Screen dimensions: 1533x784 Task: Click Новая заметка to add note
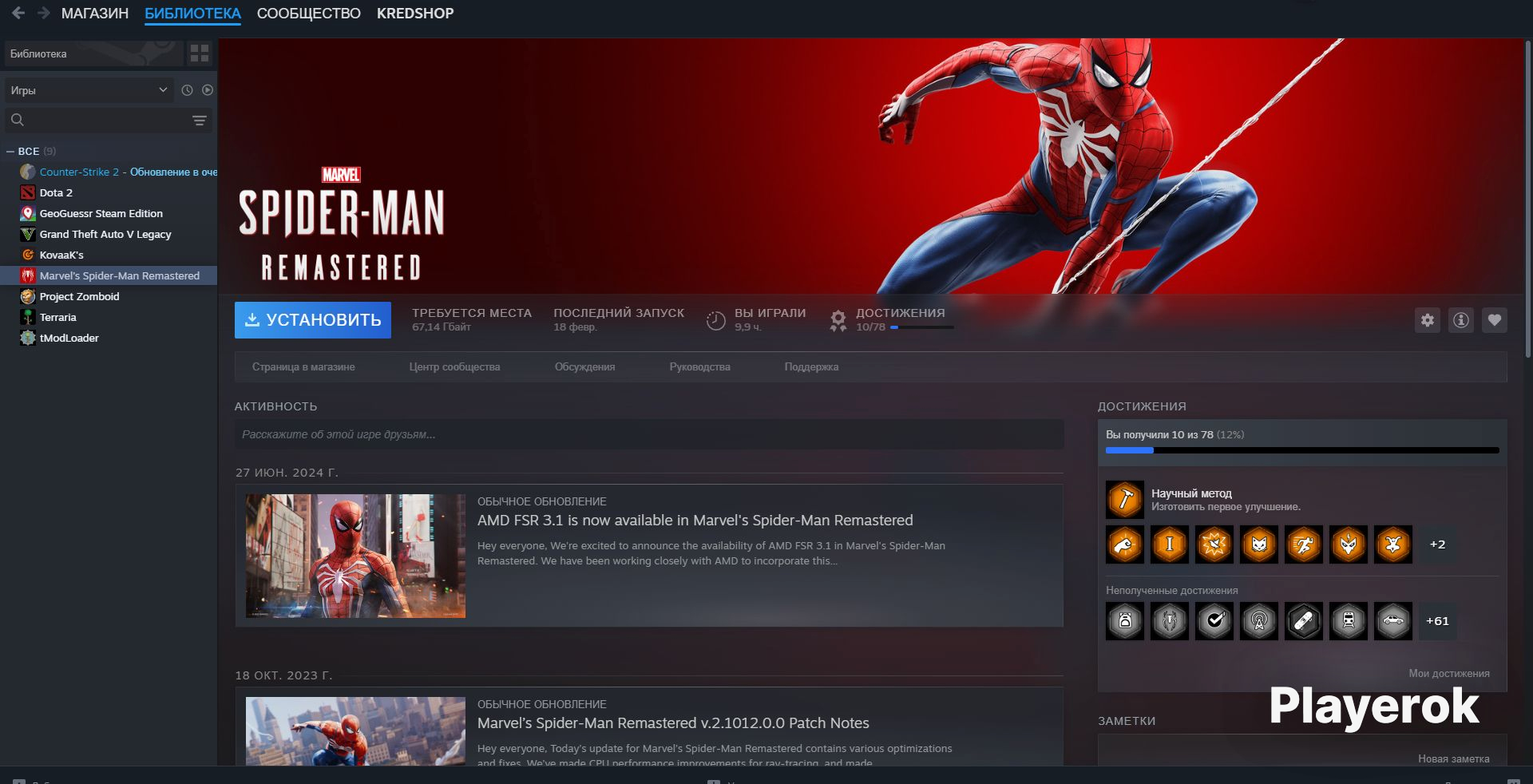point(1454,759)
